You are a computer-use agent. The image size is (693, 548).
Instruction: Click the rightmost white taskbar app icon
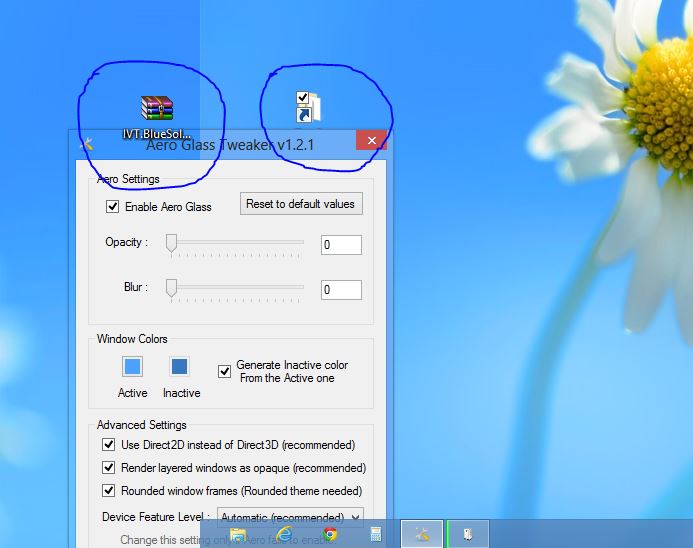468,534
